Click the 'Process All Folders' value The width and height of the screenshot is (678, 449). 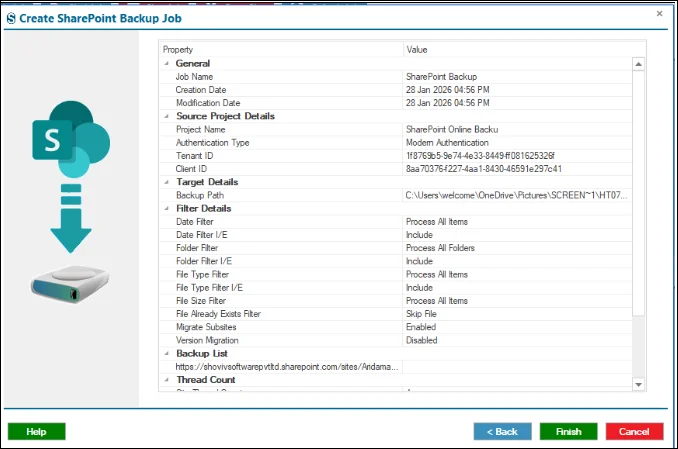[x=440, y=248]
